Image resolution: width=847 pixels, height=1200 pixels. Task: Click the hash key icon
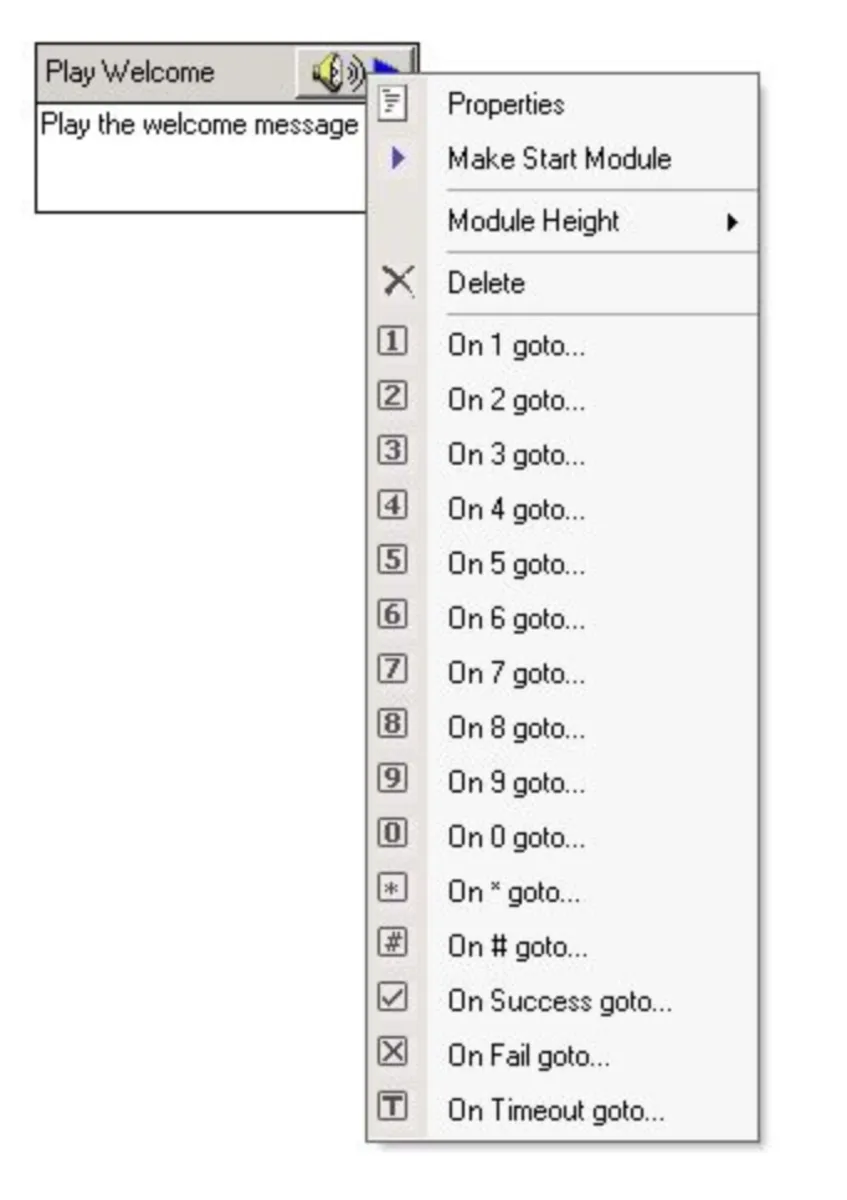click(393, 942)
